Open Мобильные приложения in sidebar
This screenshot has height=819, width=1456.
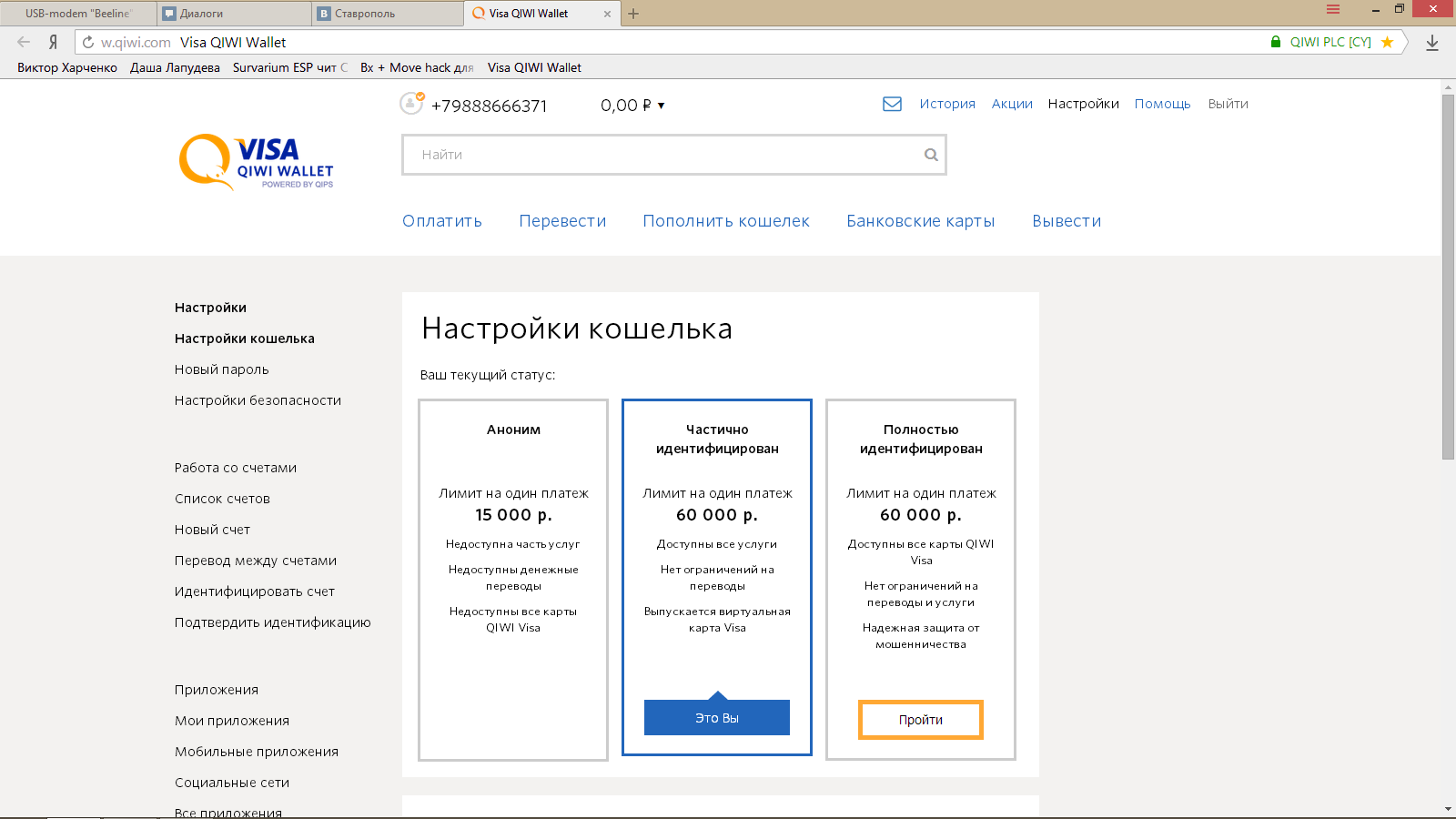pyautogui.click(x=257, y=752)
